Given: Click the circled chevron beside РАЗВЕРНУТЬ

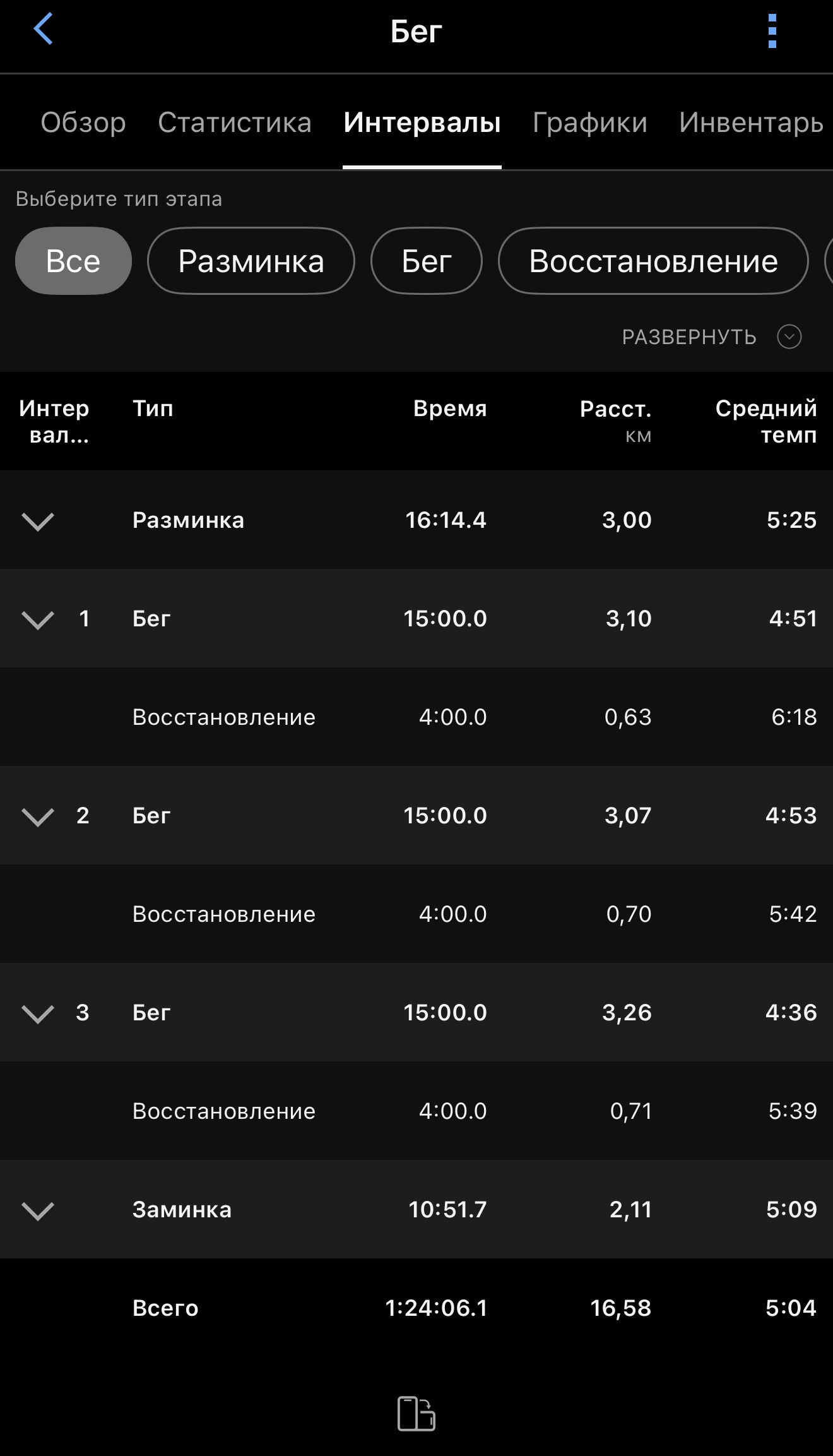Looking at the screenshot, I should coord(789,337).
